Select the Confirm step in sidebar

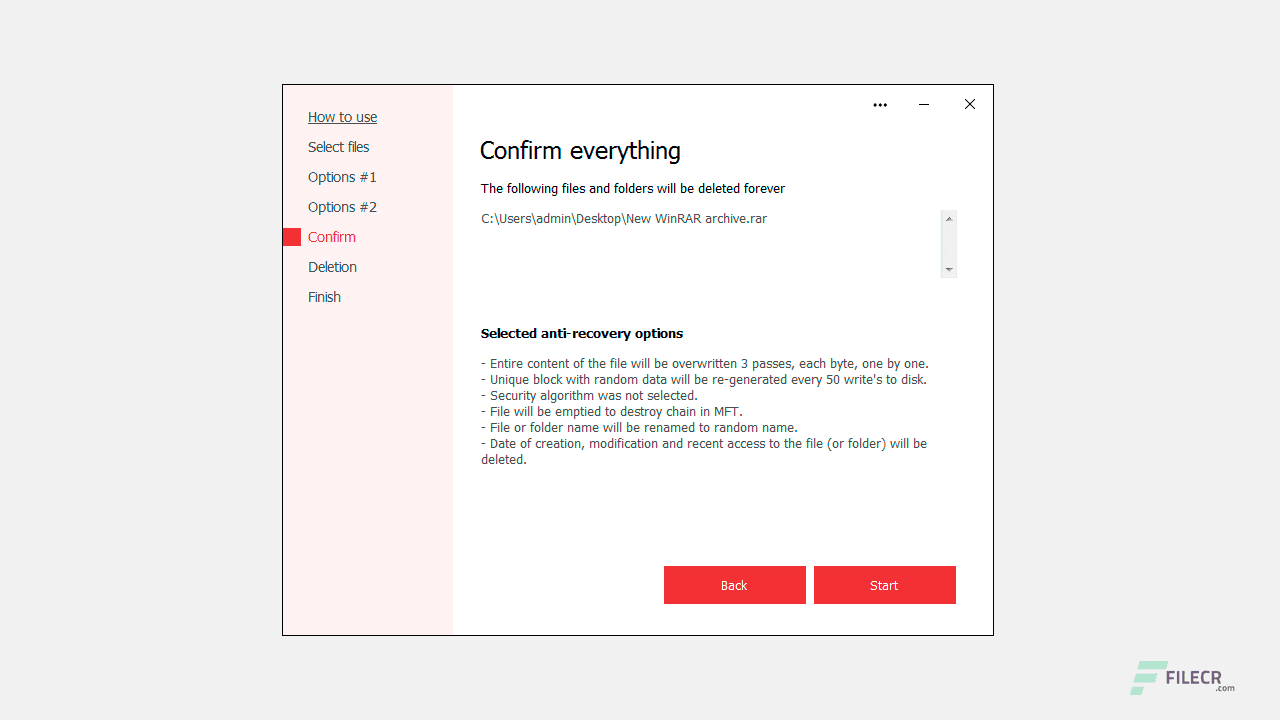(x=332, y=237)
